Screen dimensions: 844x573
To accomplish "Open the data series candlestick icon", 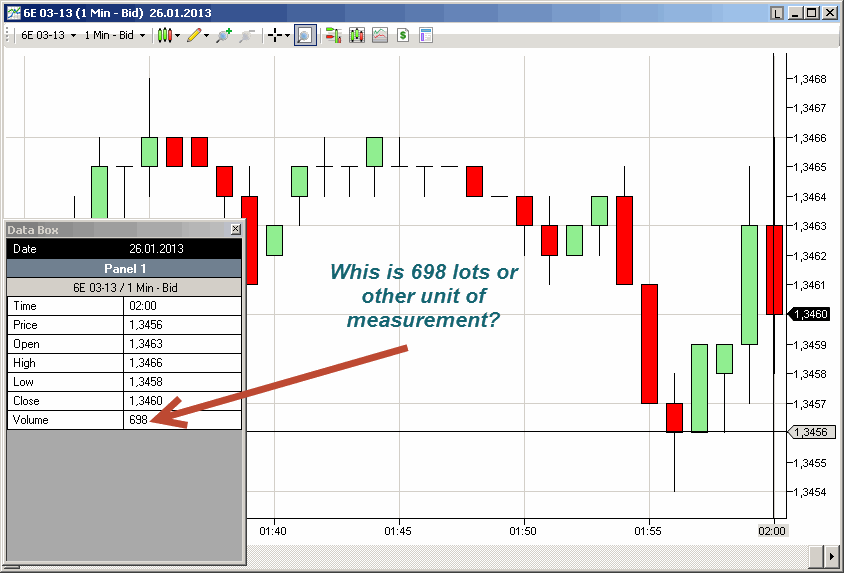I will pos(356,35).
